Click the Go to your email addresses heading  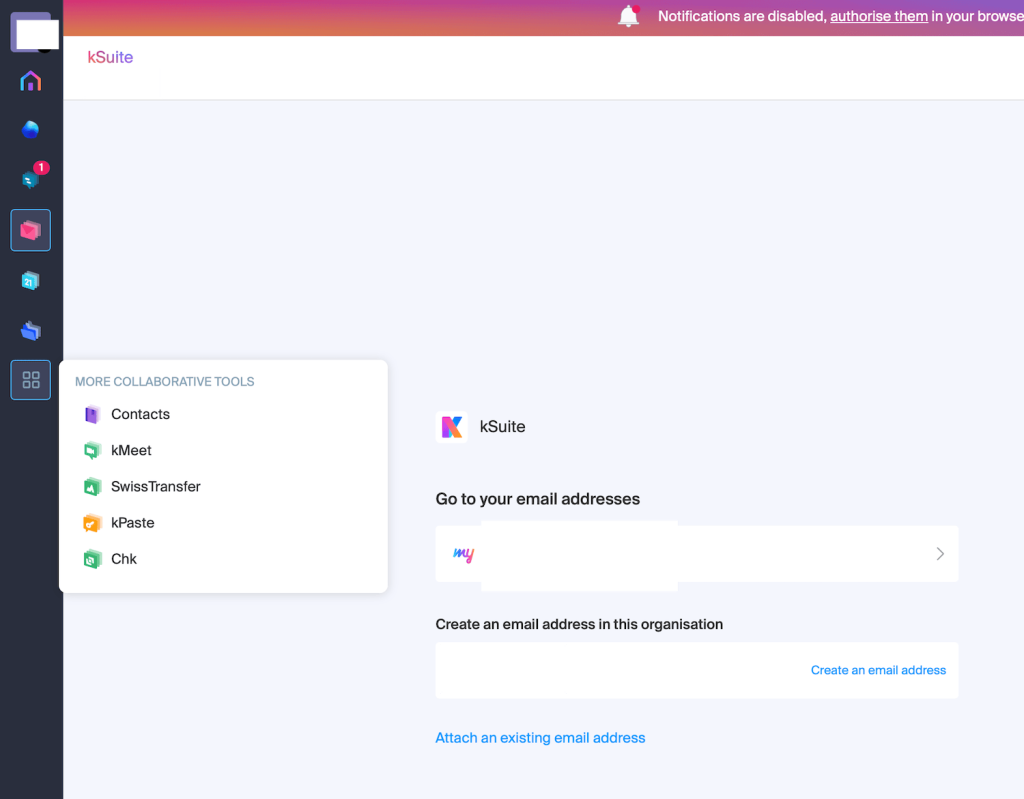(x=537, y=499)
